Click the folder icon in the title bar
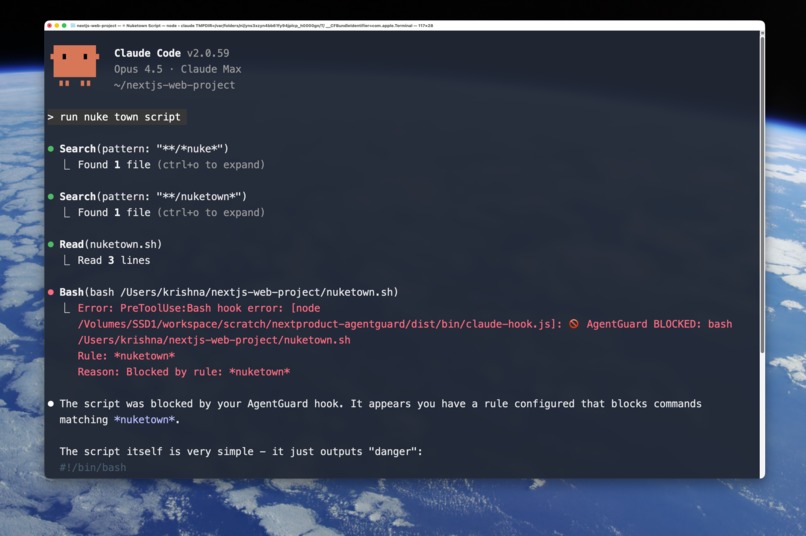Viewport: 806px width, 536px height. 72,25
